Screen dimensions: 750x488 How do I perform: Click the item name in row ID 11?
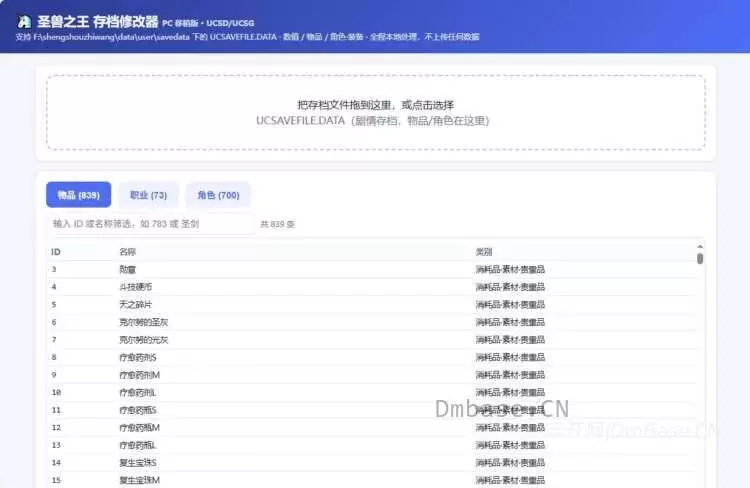pyautogui.click(x=138, y=410)
